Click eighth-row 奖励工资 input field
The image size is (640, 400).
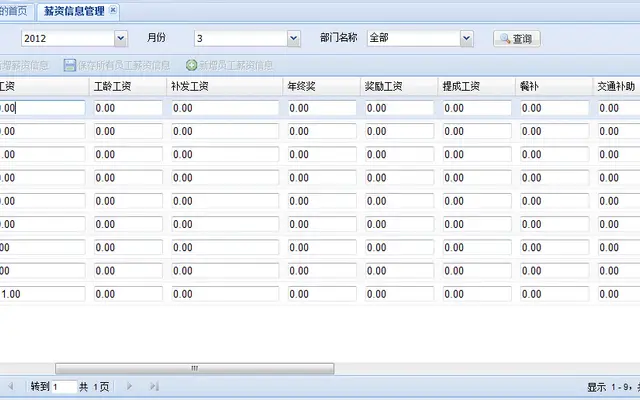tap(400, 271)
